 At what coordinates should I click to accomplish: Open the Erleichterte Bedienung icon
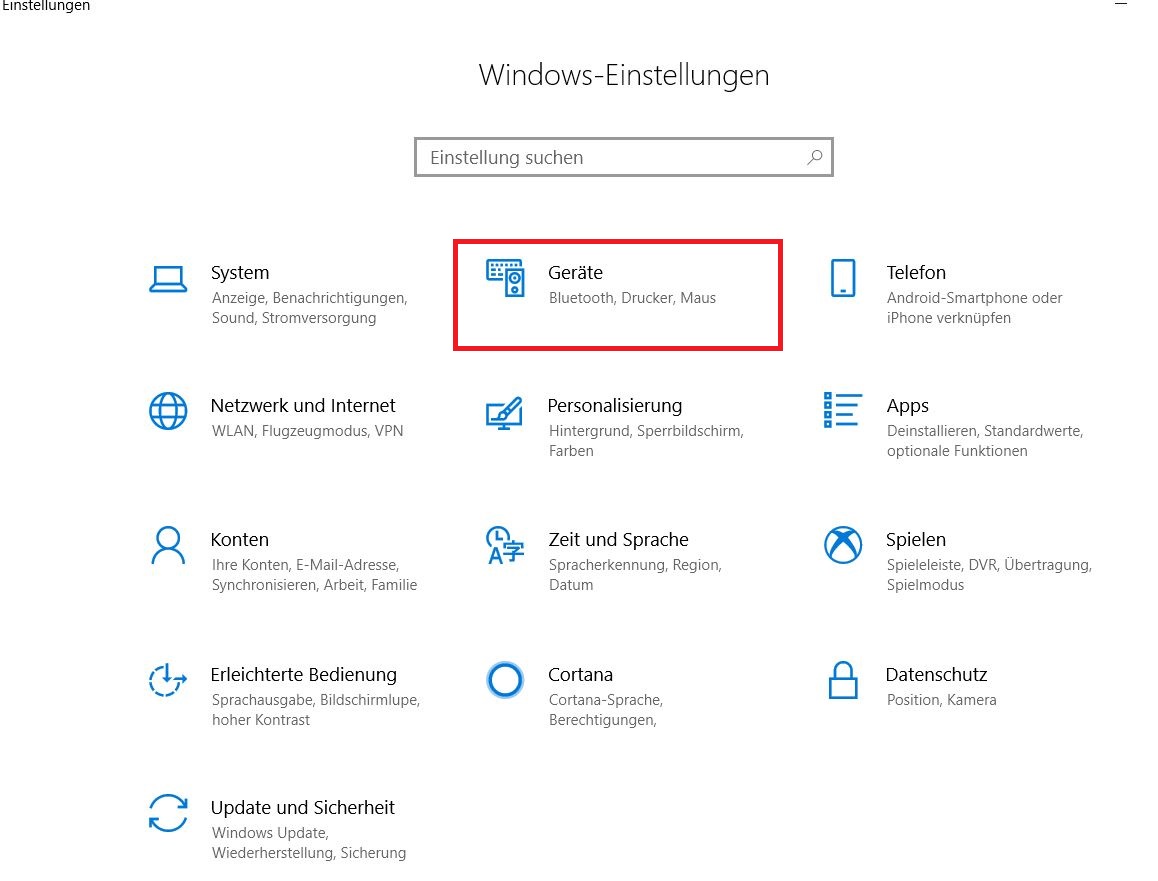coord(167,679)
